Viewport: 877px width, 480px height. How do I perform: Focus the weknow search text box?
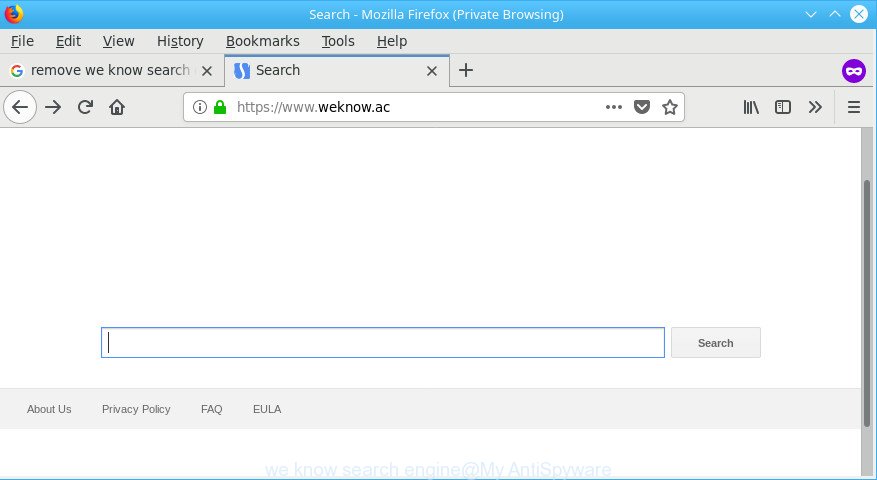coord(383,342)
